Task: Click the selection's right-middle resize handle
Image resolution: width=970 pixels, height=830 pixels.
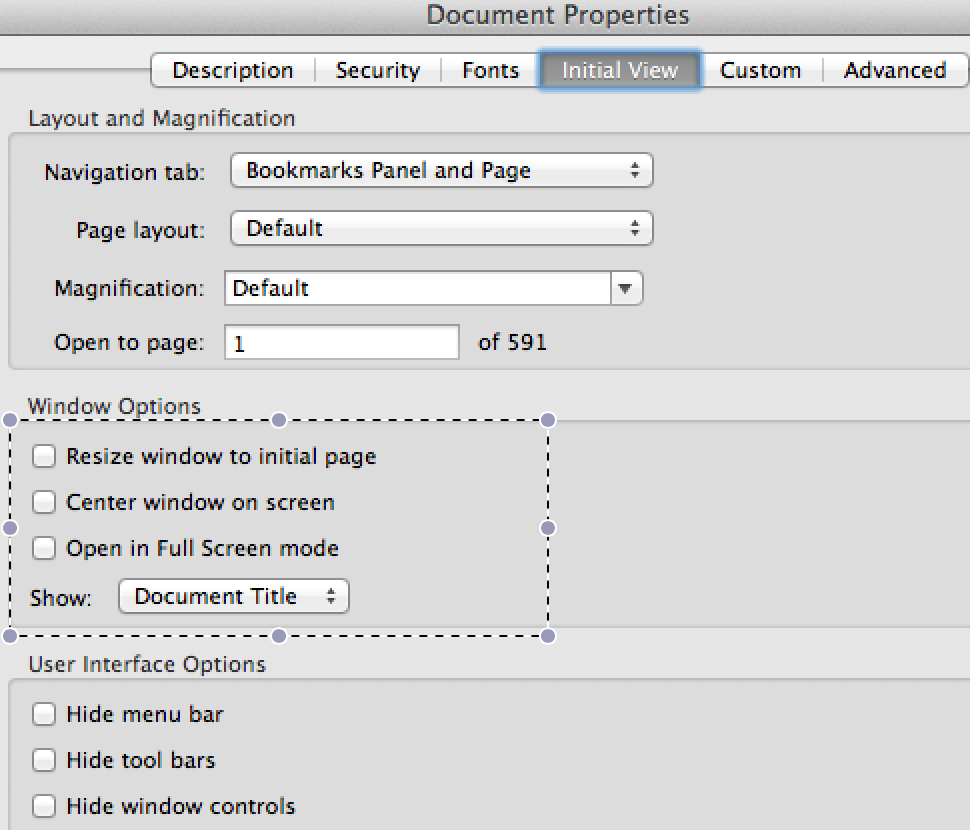Action: 548,527
